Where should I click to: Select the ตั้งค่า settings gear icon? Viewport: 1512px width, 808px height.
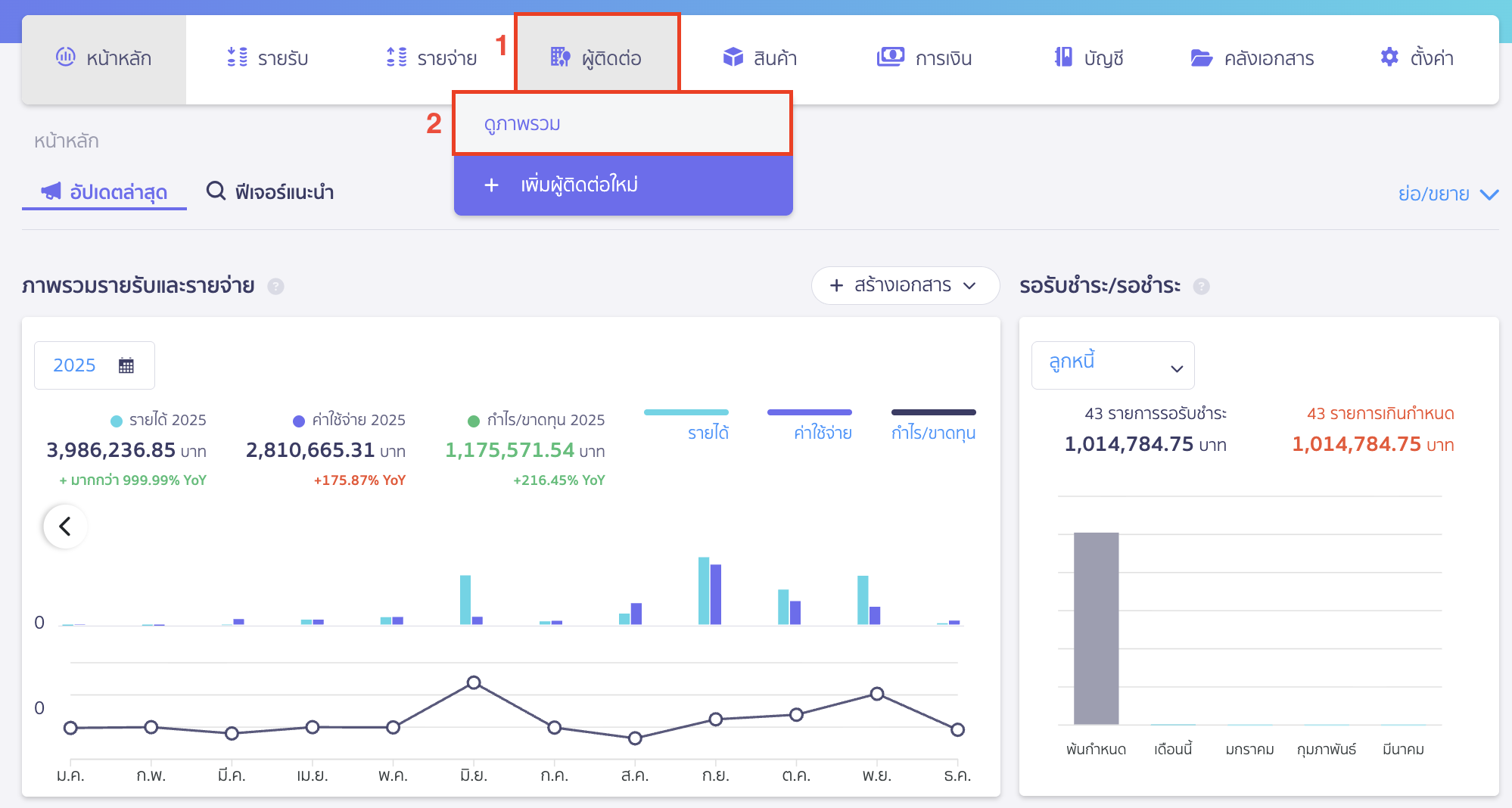click(1389, 56)
